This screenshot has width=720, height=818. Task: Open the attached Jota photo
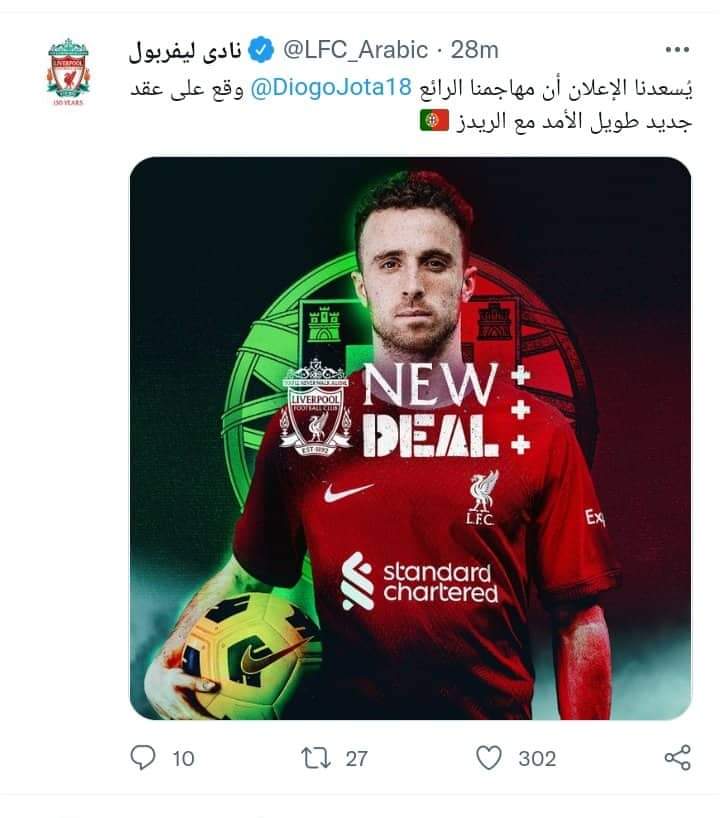(x=411, y=438)
